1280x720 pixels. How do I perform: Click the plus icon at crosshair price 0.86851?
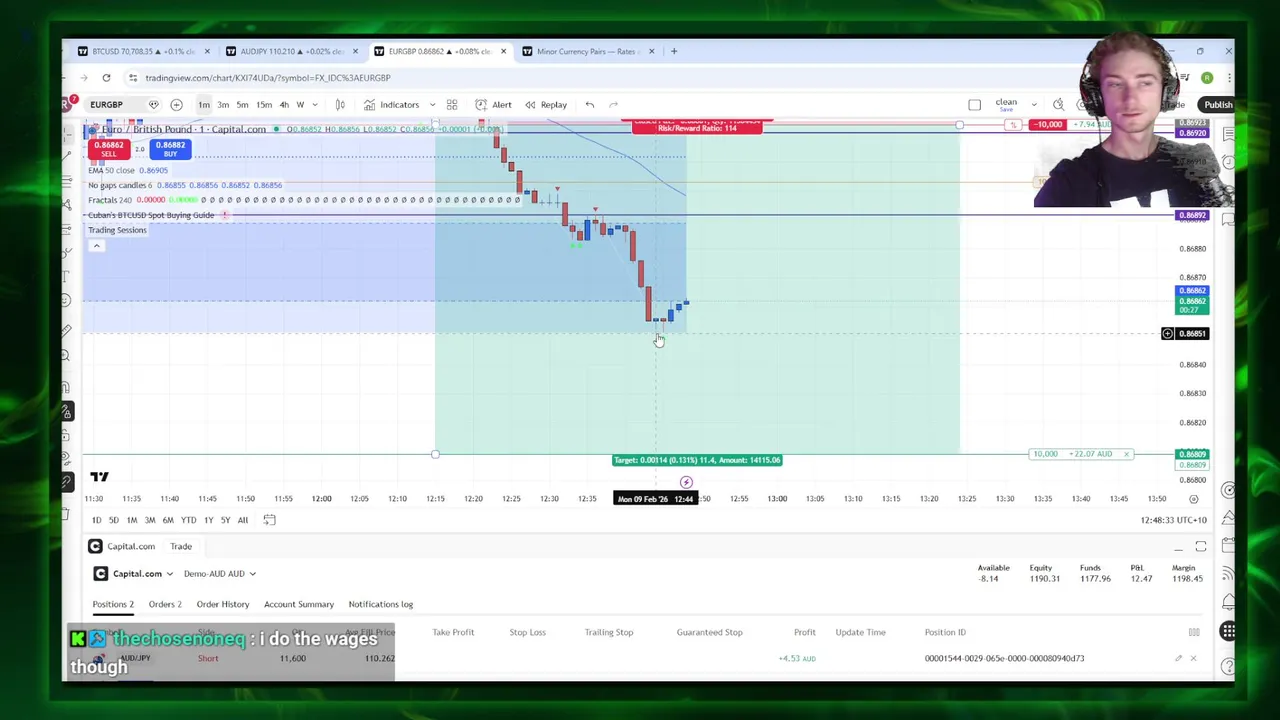[x=1167, y=333]
